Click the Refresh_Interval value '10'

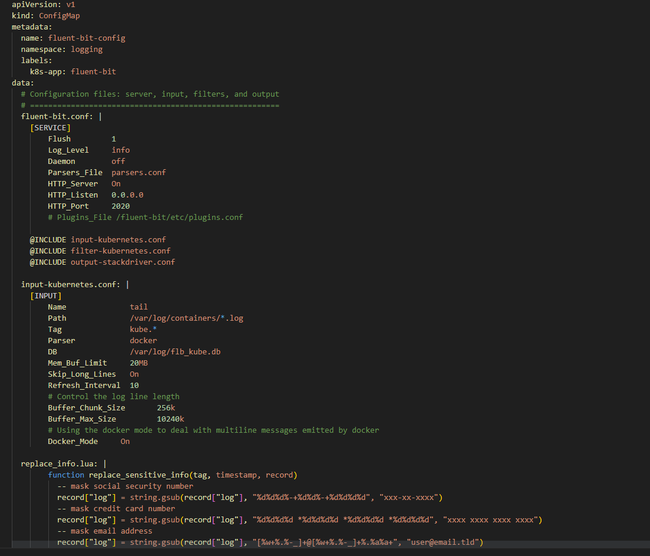pos(134,385)
